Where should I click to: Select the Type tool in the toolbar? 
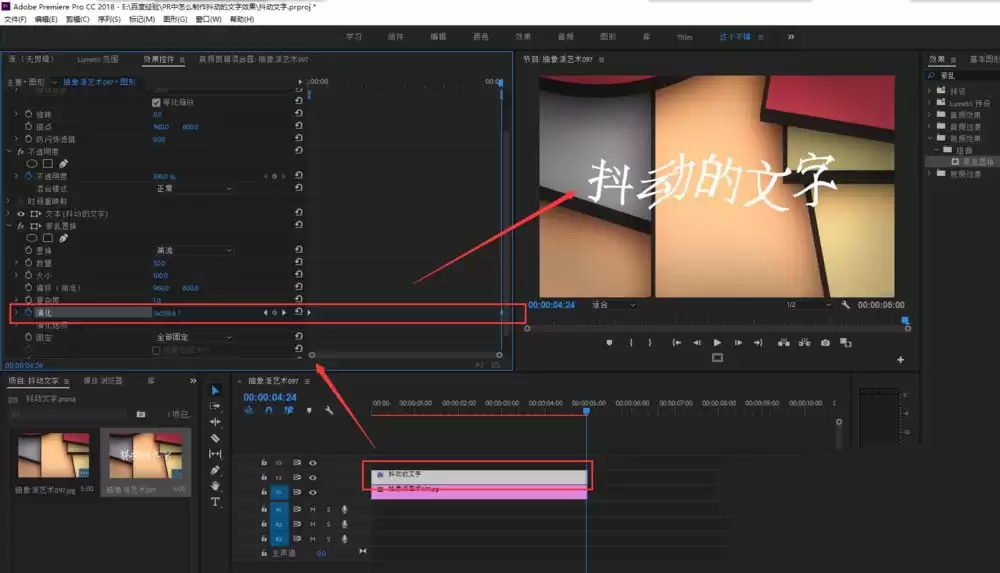coord(215,502)
